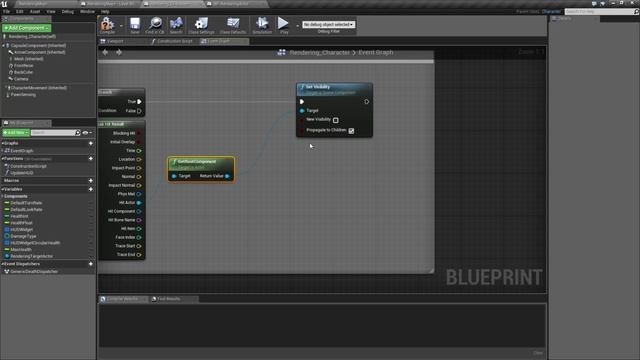
Task: Open the Debug menu
Action: (67, 11)
